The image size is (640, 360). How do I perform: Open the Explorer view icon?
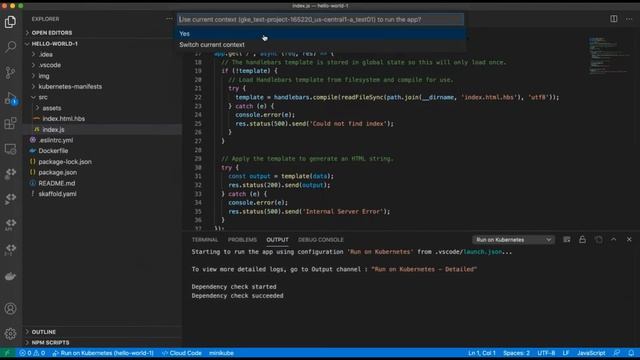[x=11, y=22]
